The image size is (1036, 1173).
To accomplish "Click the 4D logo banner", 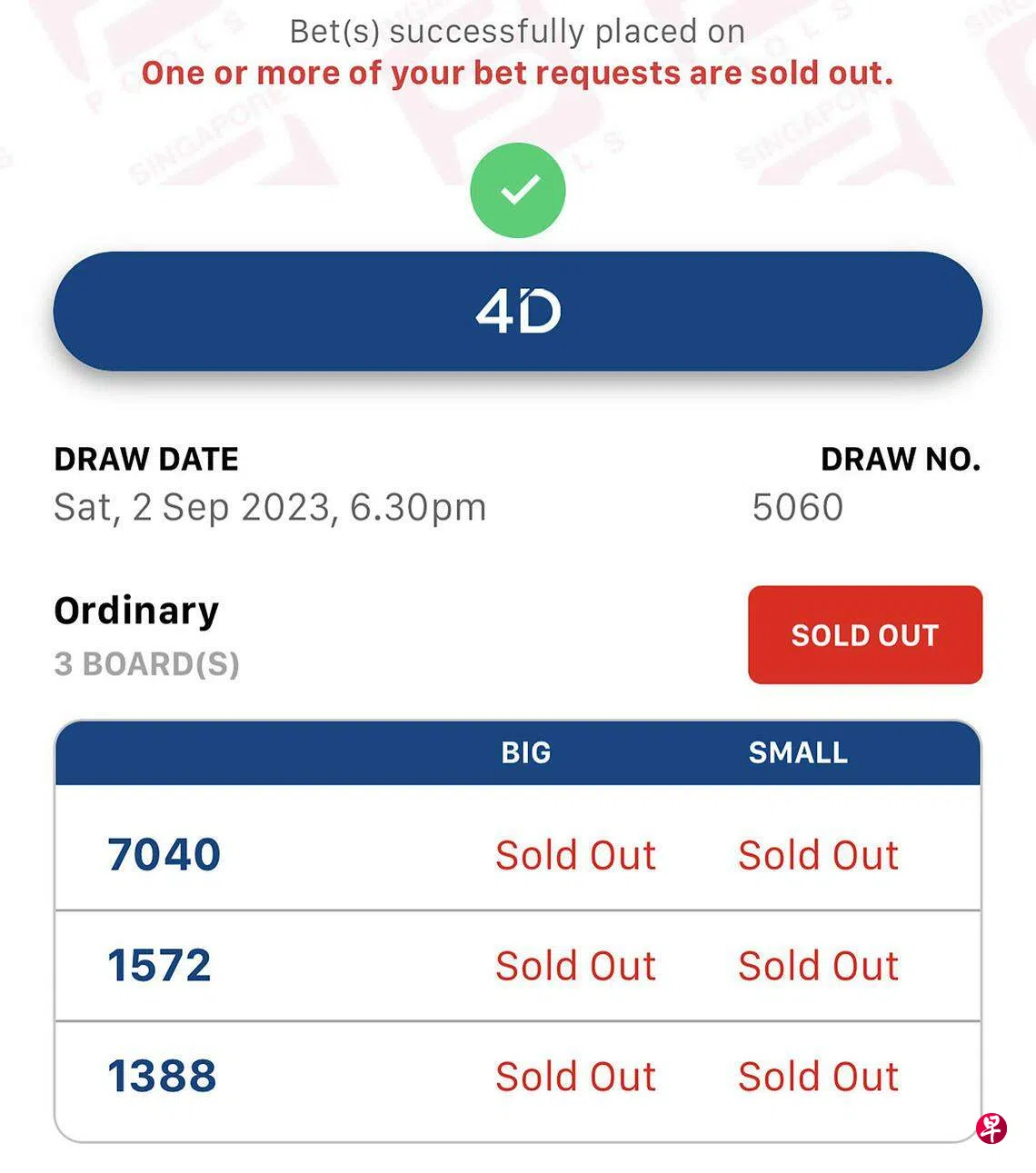I will (518, 312).
